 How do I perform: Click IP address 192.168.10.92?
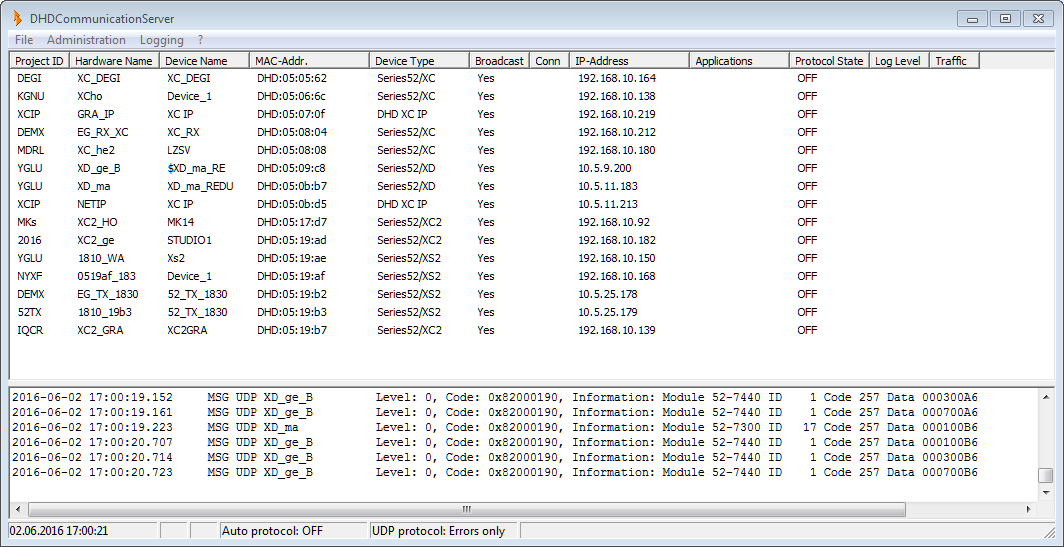[614, 222]
